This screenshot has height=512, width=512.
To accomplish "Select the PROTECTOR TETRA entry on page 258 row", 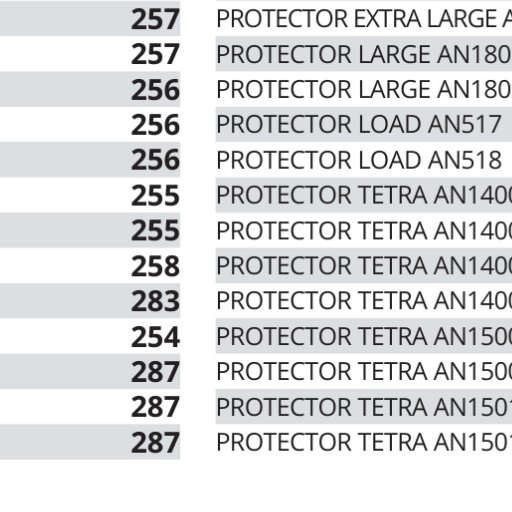I will coord(364,265).
